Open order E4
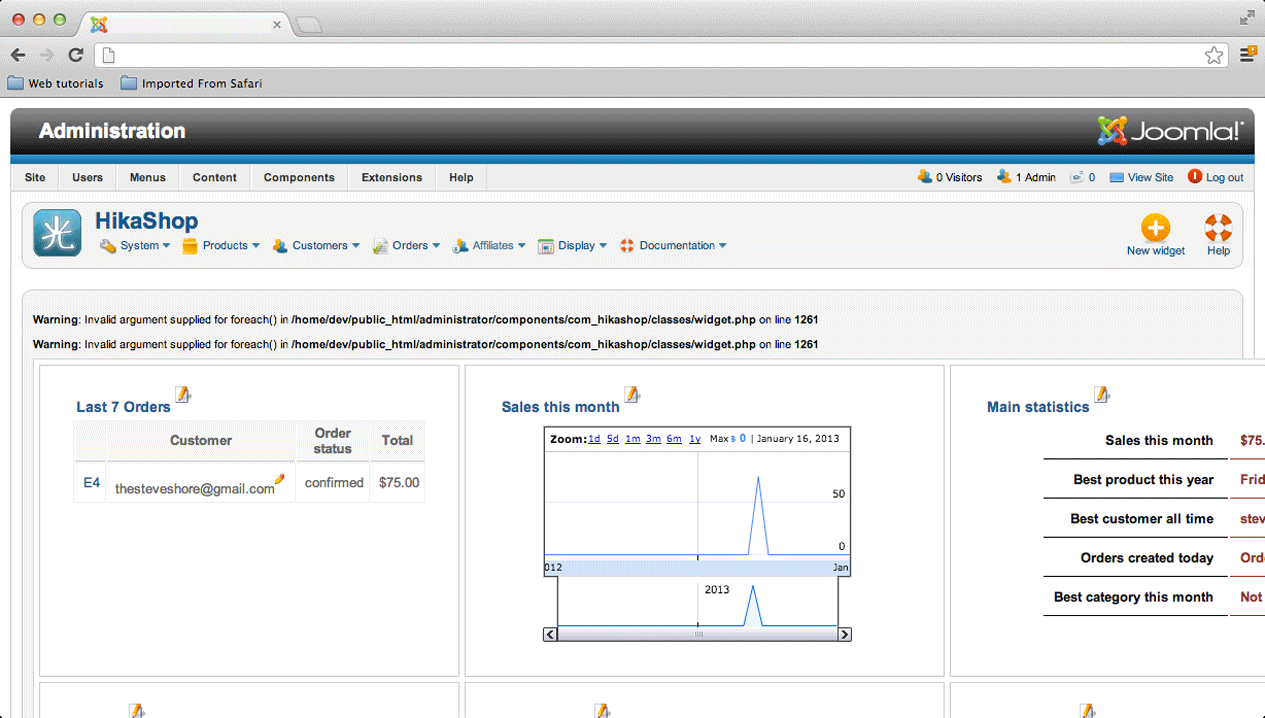1265x718 pixels. pyautogui.click(x=91, y=483)
